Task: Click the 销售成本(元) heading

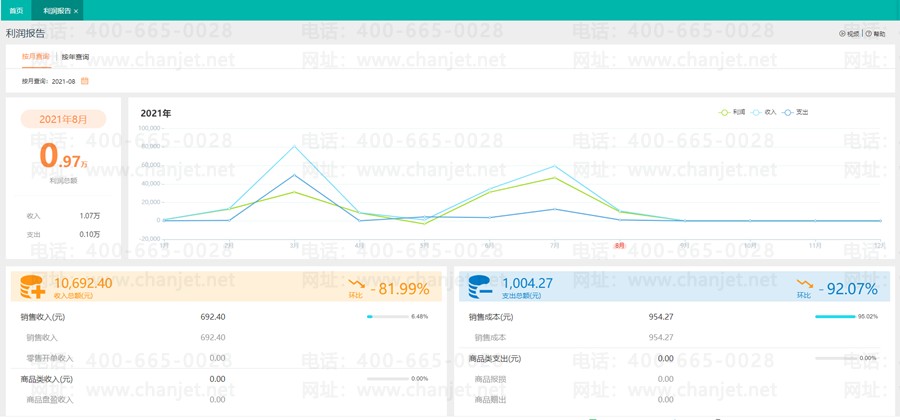Action: 491,317
